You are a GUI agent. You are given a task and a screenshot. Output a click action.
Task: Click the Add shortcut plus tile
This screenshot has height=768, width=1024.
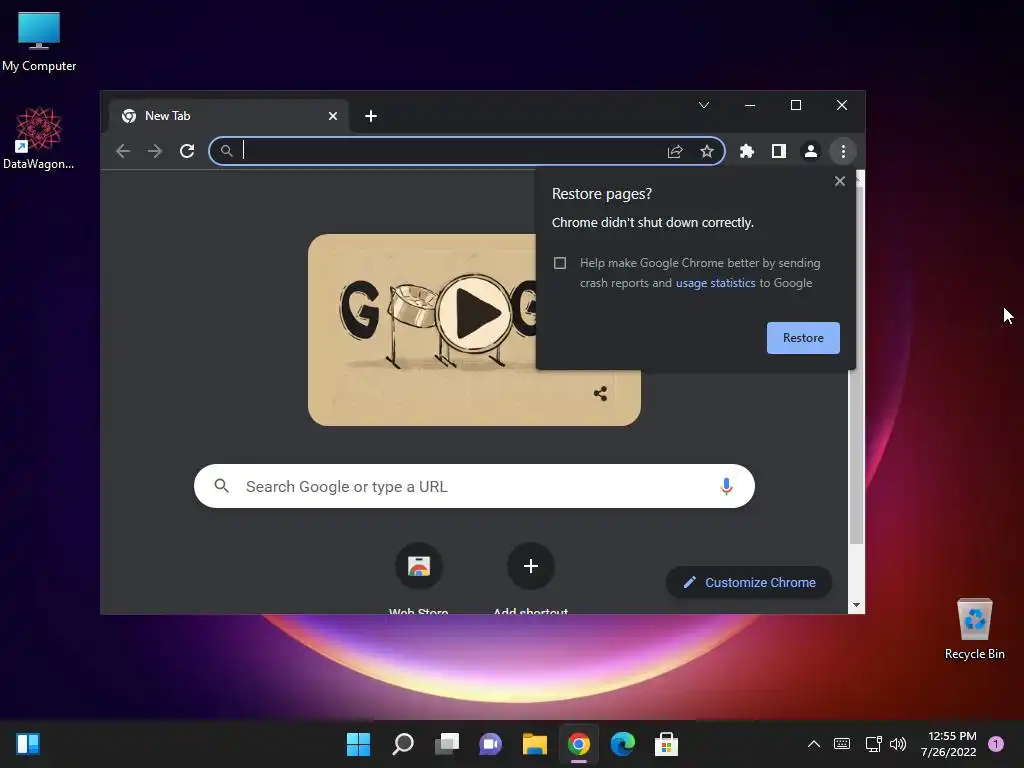click(x=531, y=566)
